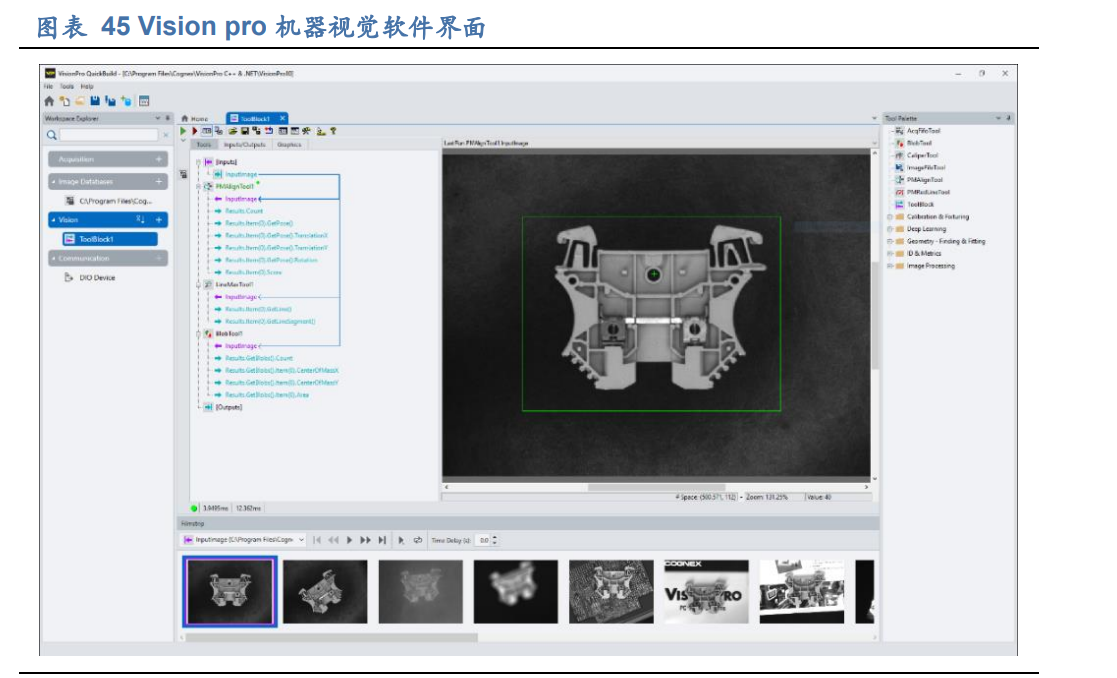Screen dimensions: 1117x678
Task: Select the second filmstrip thumbnail image
Action: pos(325,591)
